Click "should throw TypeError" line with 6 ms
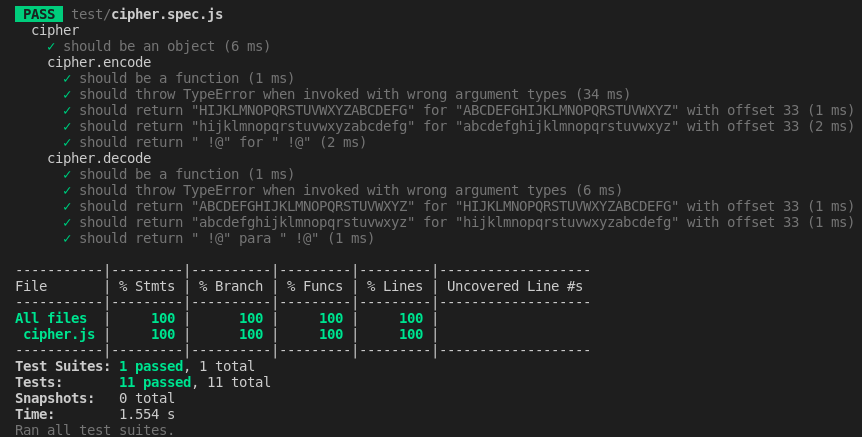This screenshot has width=862, height=437. (x=350, y=190)
